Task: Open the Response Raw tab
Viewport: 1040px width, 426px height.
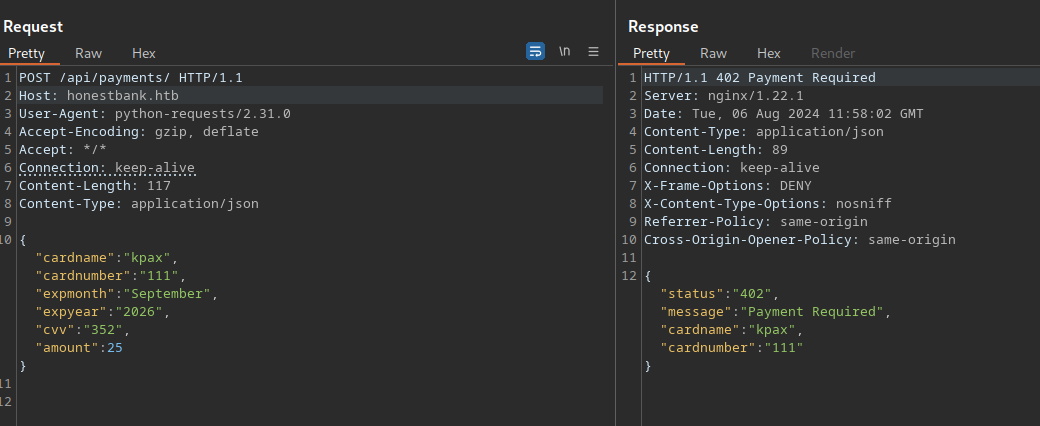Action: 713,53
